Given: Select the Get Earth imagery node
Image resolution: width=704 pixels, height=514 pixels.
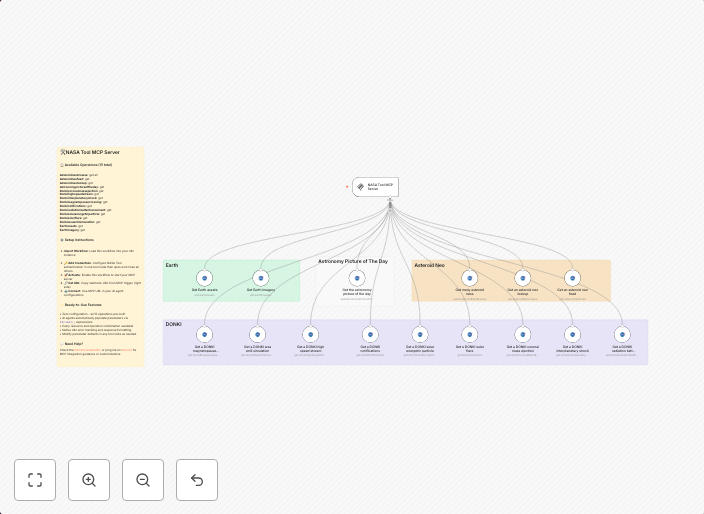Looking at the screenshot, I should coord(261,278).
